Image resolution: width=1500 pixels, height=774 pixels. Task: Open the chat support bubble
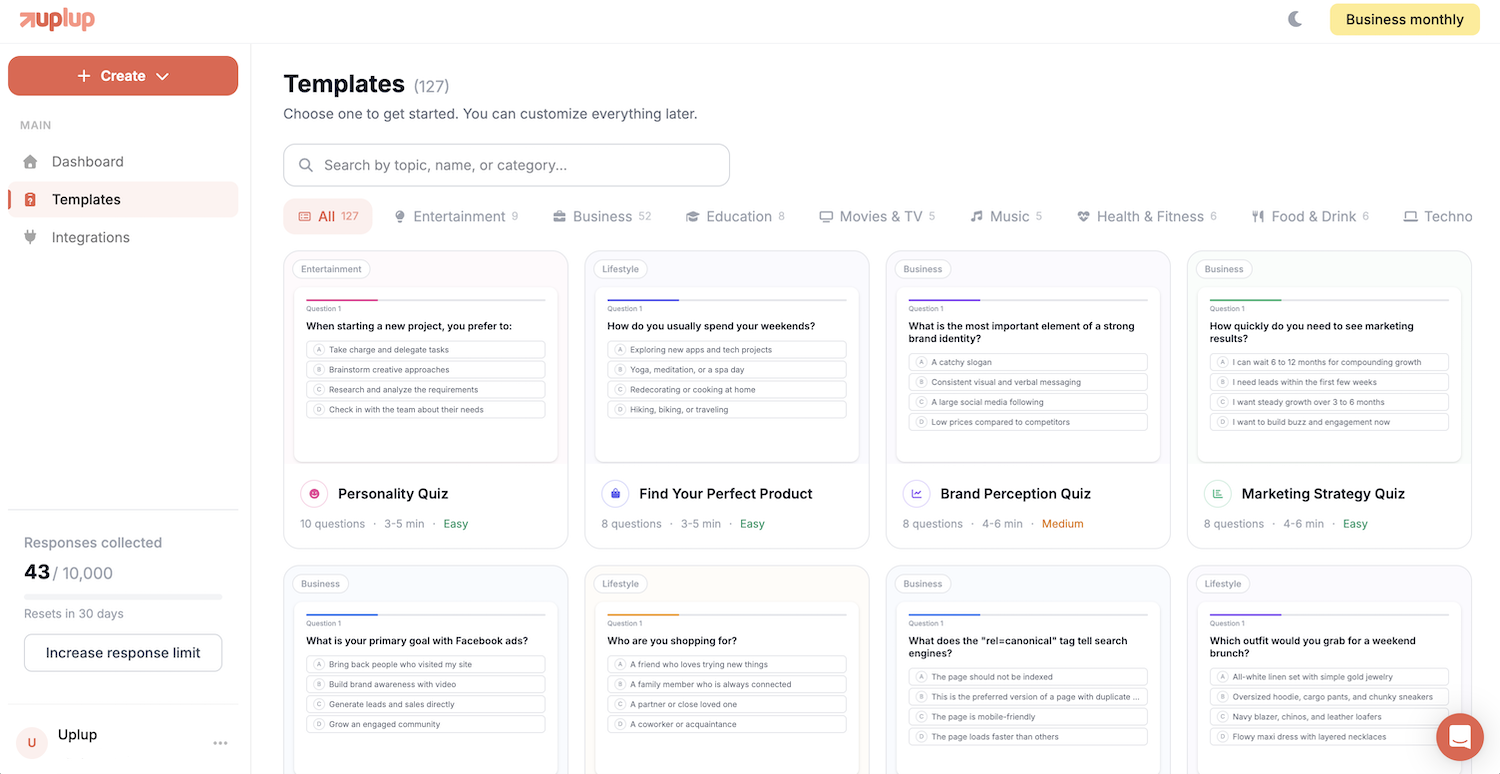(x=1459, y=738)
